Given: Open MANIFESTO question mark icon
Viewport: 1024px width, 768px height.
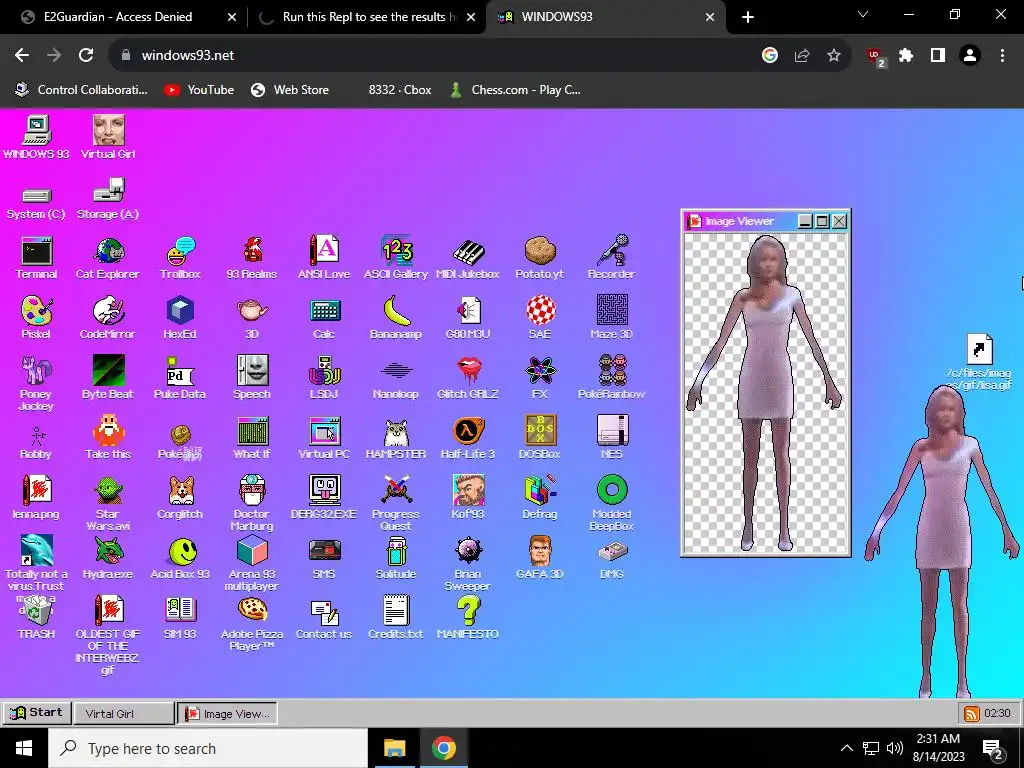Looking at the screenshot, I should click(468, 618).
